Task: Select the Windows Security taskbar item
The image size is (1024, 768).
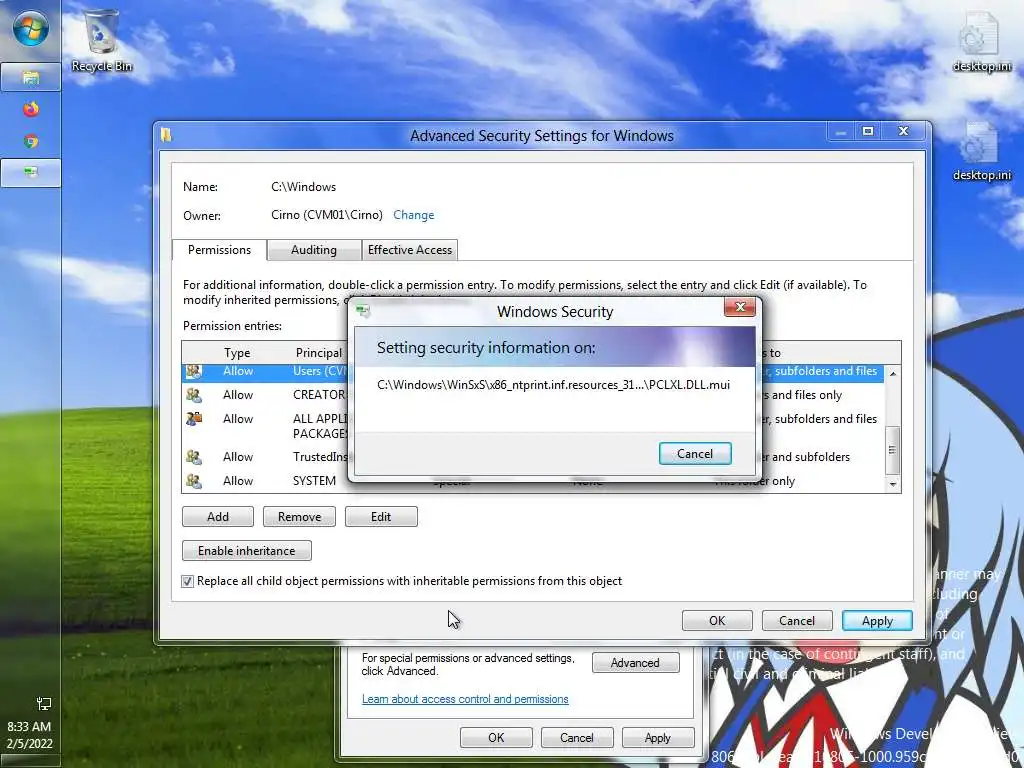Action: 31,172
